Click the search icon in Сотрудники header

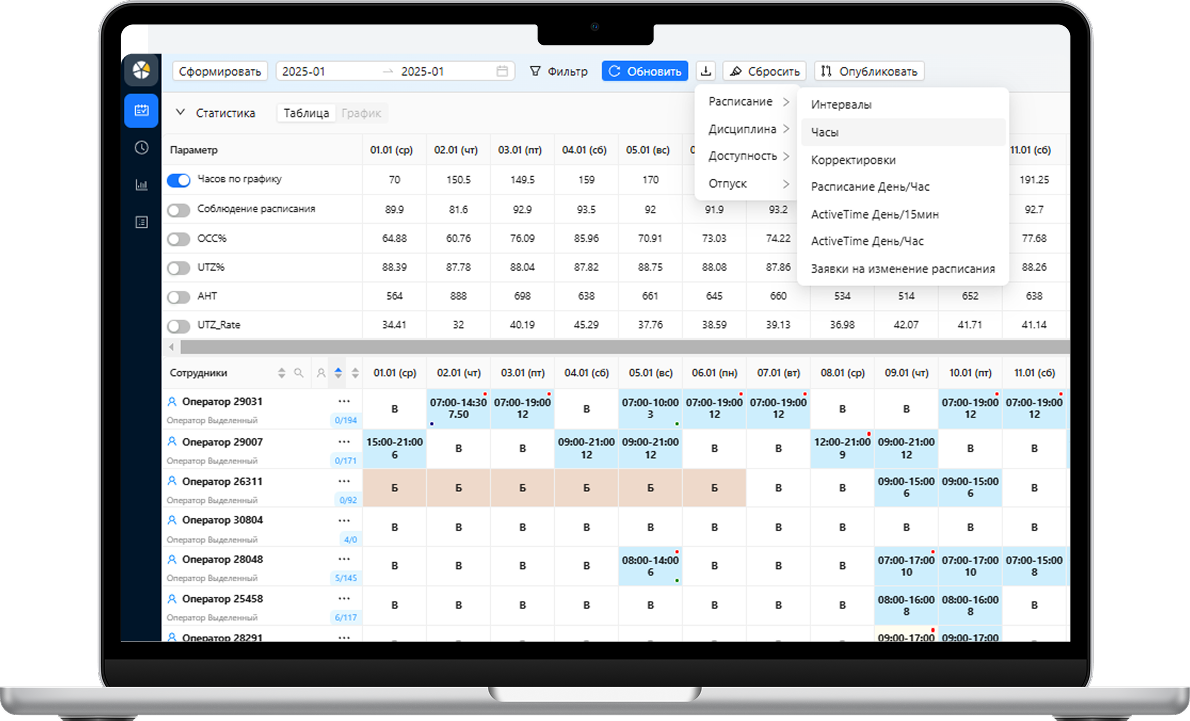[x=298, y=373]
